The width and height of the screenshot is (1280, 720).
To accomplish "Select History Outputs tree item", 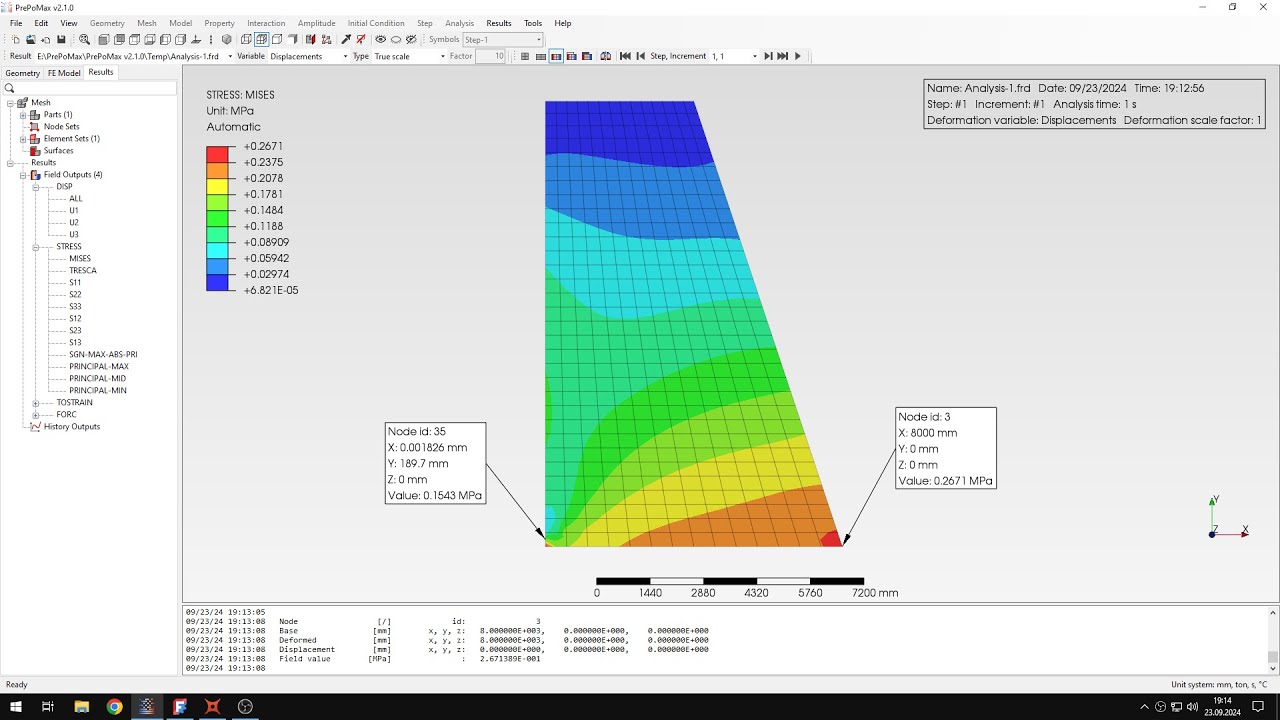I will (x=71, y=426).
